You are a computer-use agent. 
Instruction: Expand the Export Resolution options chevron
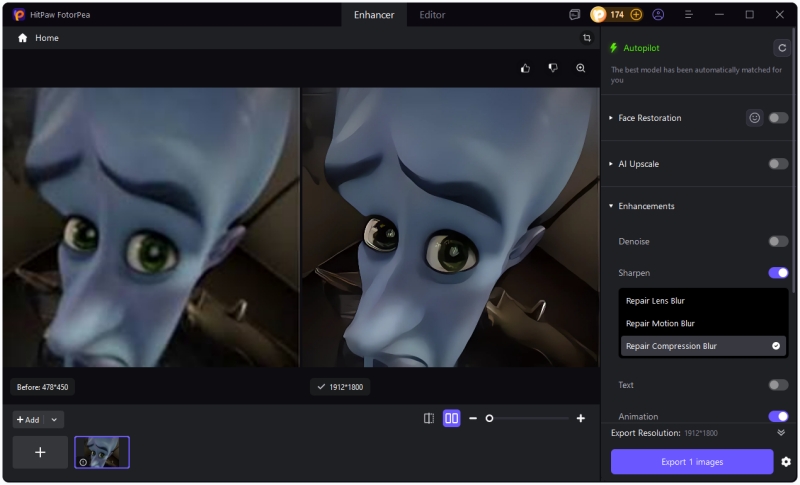tap(781, 433)
